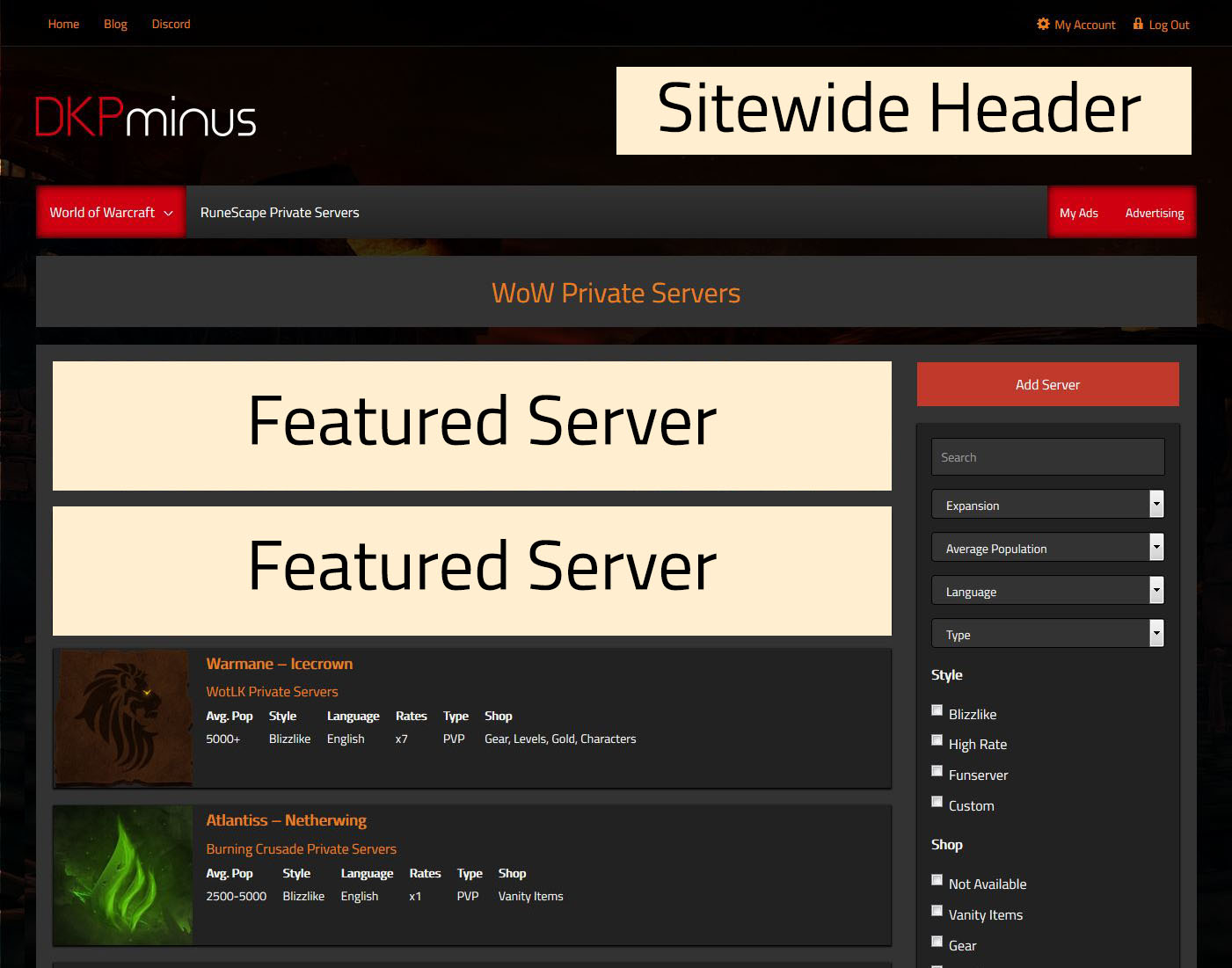Click the 'Gear, Levels, Gold, Characters' shop value
This screenshot has width=1232, height=968.
click(560, 739)
